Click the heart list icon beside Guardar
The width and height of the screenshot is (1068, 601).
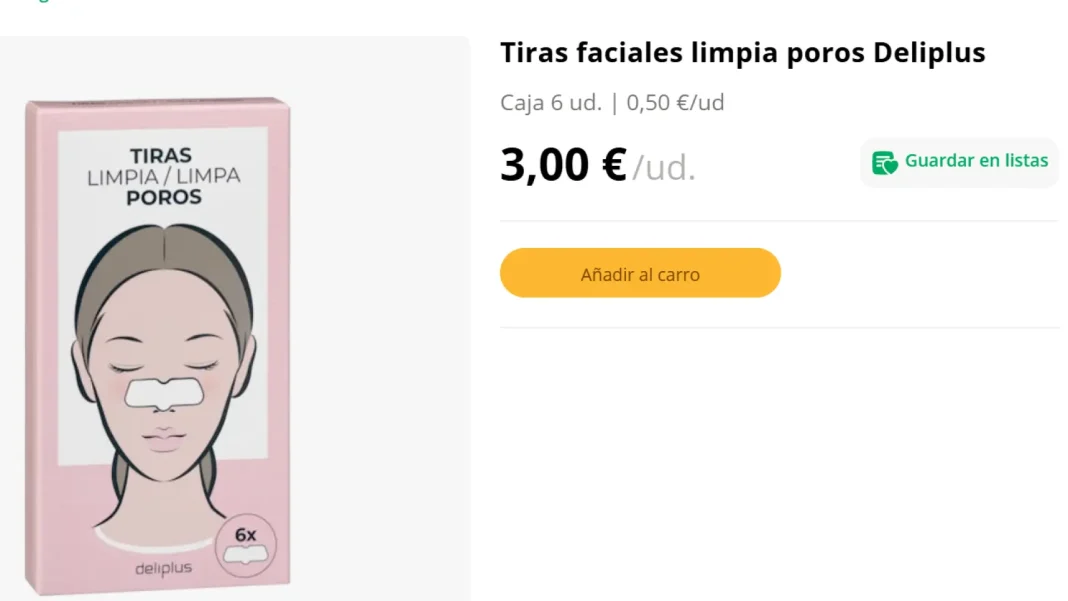(x=884, y=162)
